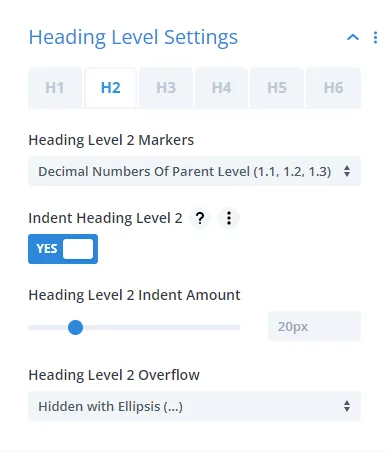Toggle the Indent Heading Level 2 switch
The width and height of the screenshot is (389, 453).
point(63,249)
